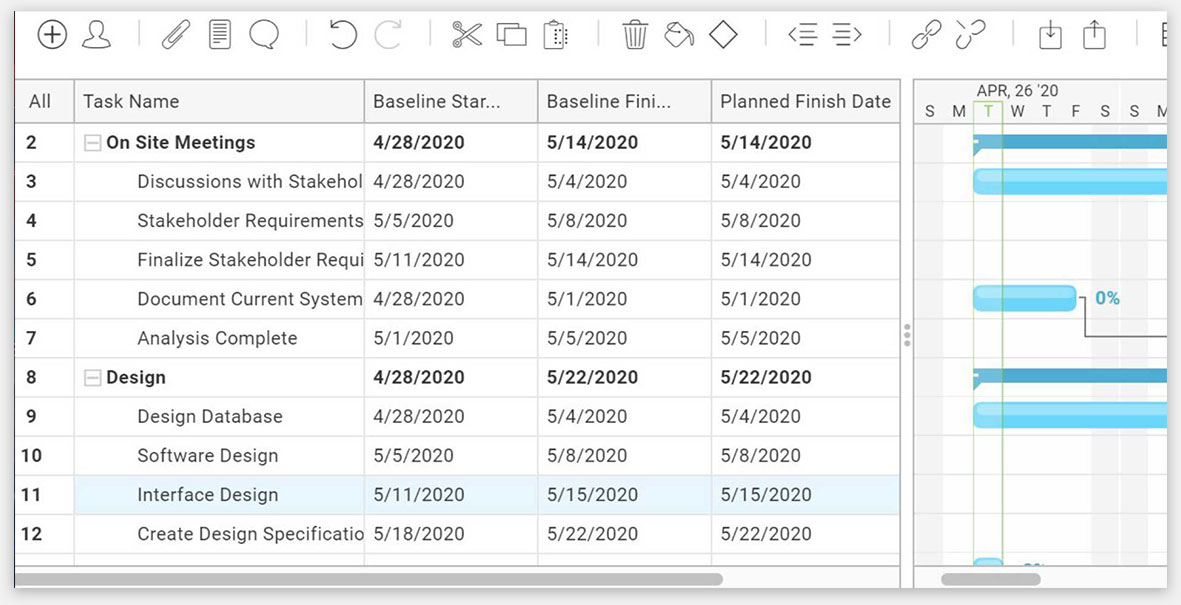Viewport: 1181px width, 605px height.
Task: Click the grid horizontal scrollbar
Action: point(368,579)
